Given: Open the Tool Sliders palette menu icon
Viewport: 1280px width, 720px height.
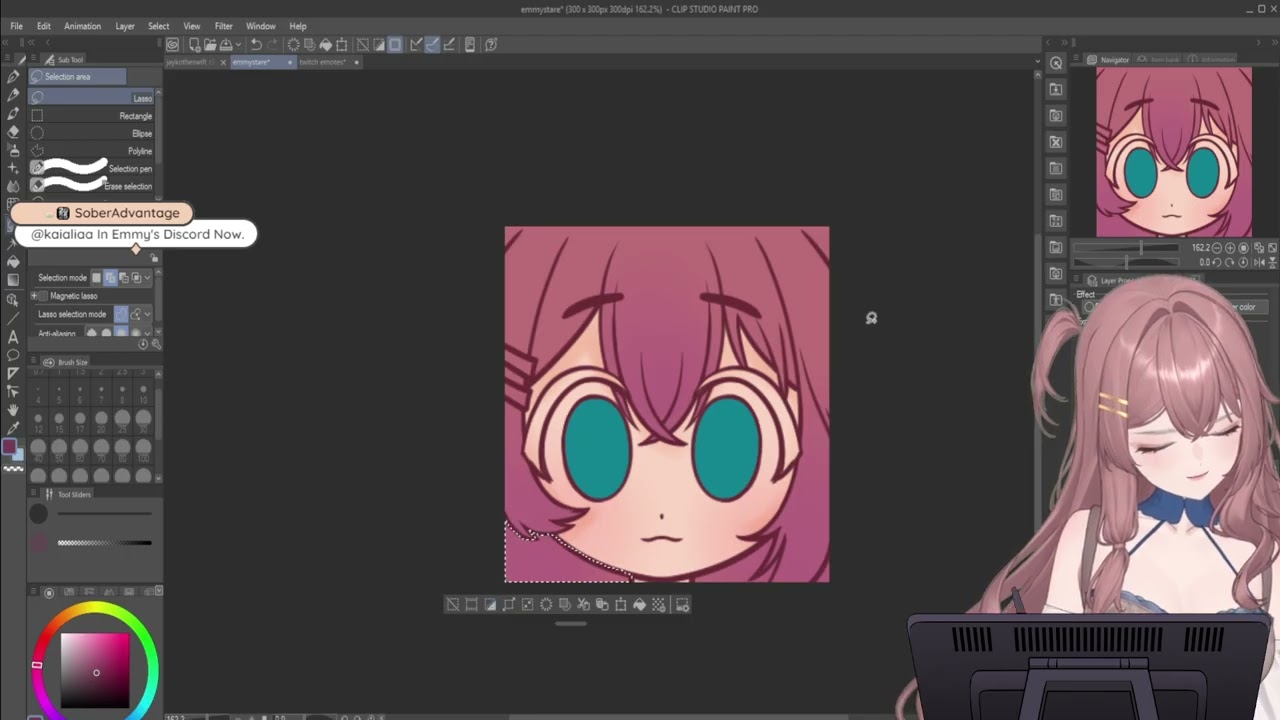Looking at the screenshot, I should (x=33, y=494).
